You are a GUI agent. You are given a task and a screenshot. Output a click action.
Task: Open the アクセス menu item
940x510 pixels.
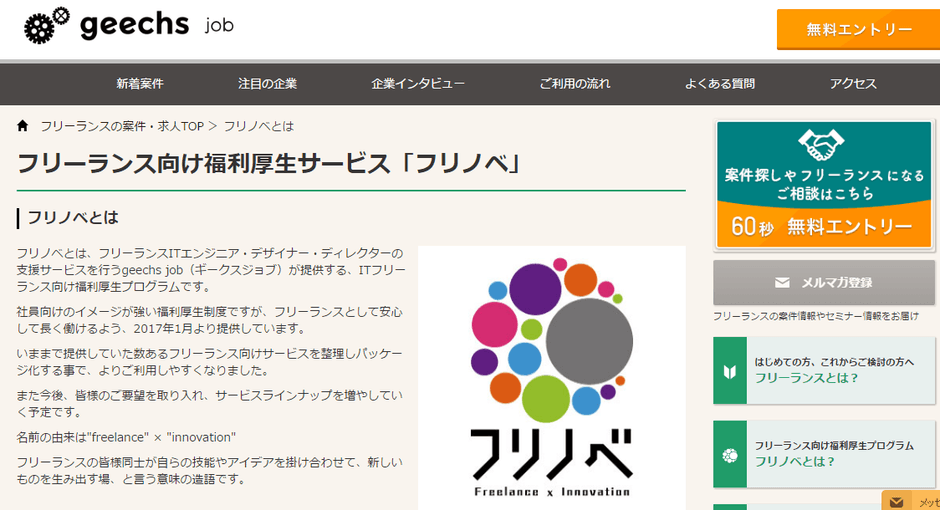[x=853, y=84]
